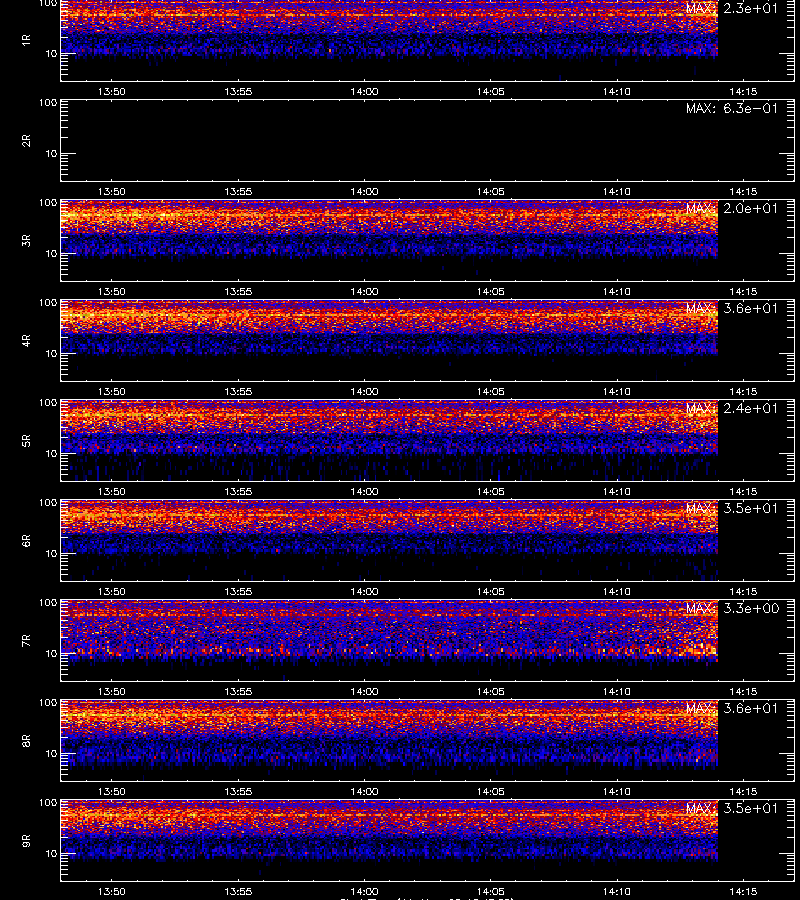
Task: Click the 6R panel axis label
Action: coord(26,540)
